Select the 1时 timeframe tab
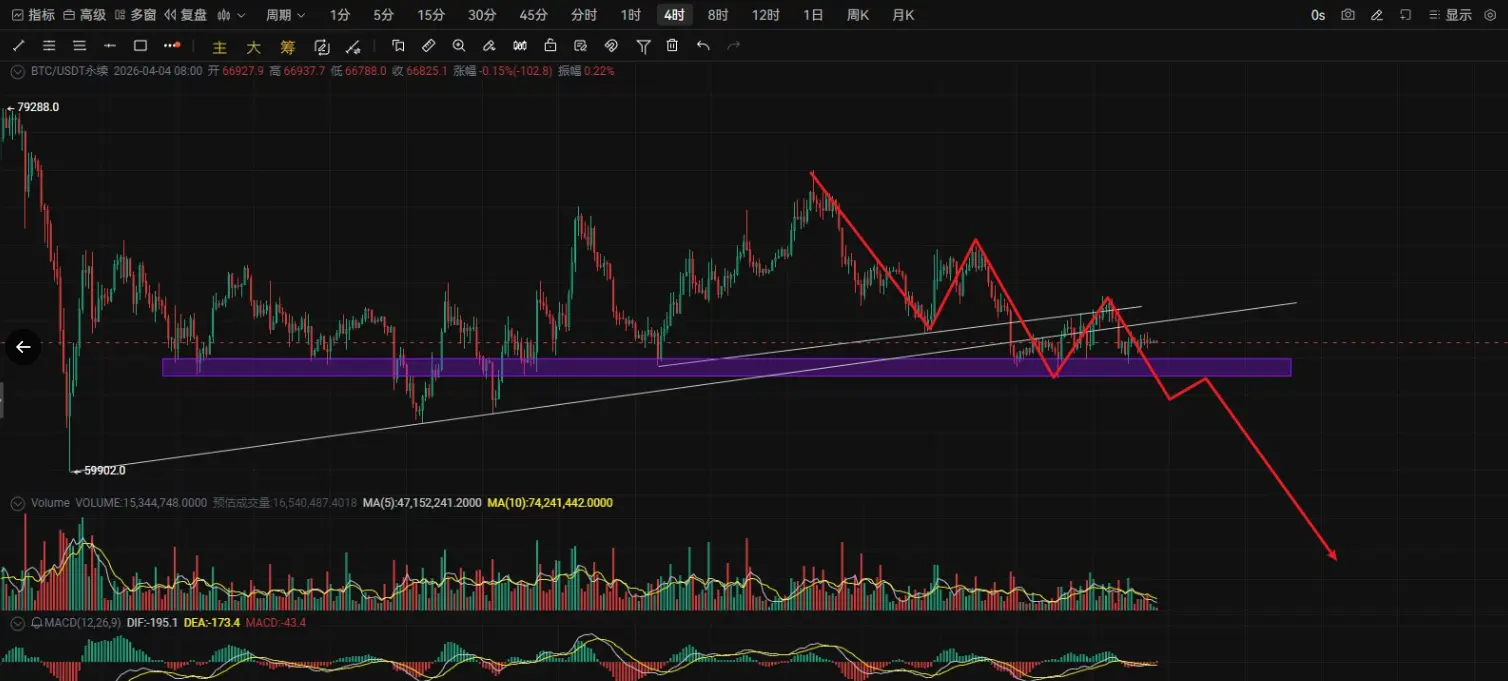Viewport: 1508px width, 681px height. tap(630, 15)
